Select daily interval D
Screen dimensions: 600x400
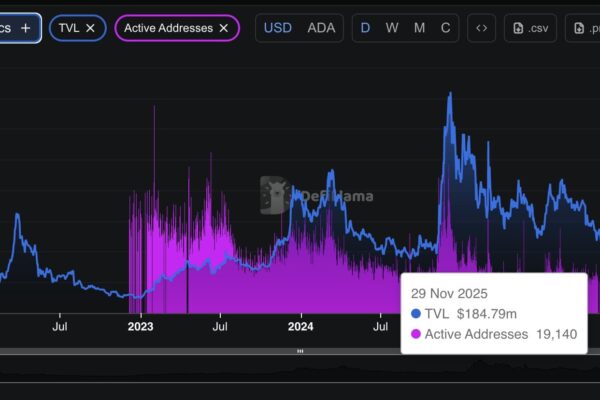365,28
